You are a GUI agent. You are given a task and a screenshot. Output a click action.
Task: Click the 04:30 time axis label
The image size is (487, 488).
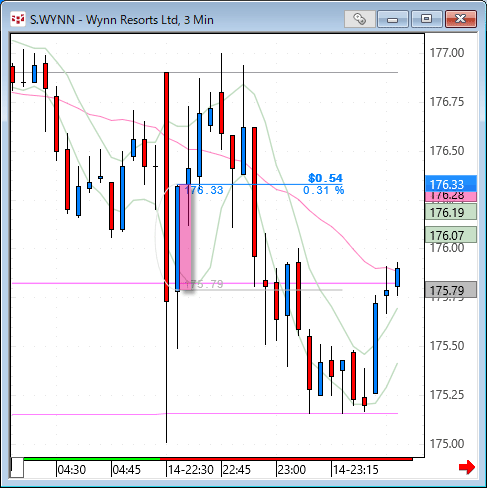click(x=72, y=470)
